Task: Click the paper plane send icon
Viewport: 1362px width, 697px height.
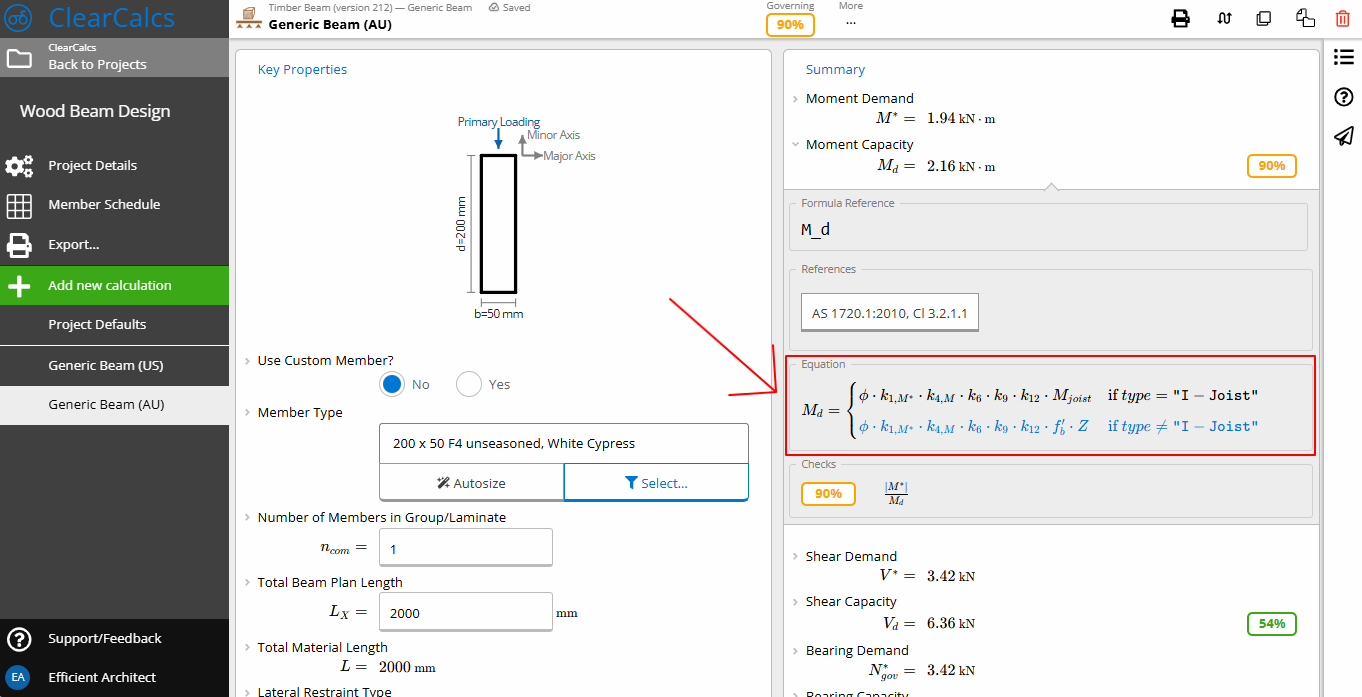Action: [x=1344, y=136]
